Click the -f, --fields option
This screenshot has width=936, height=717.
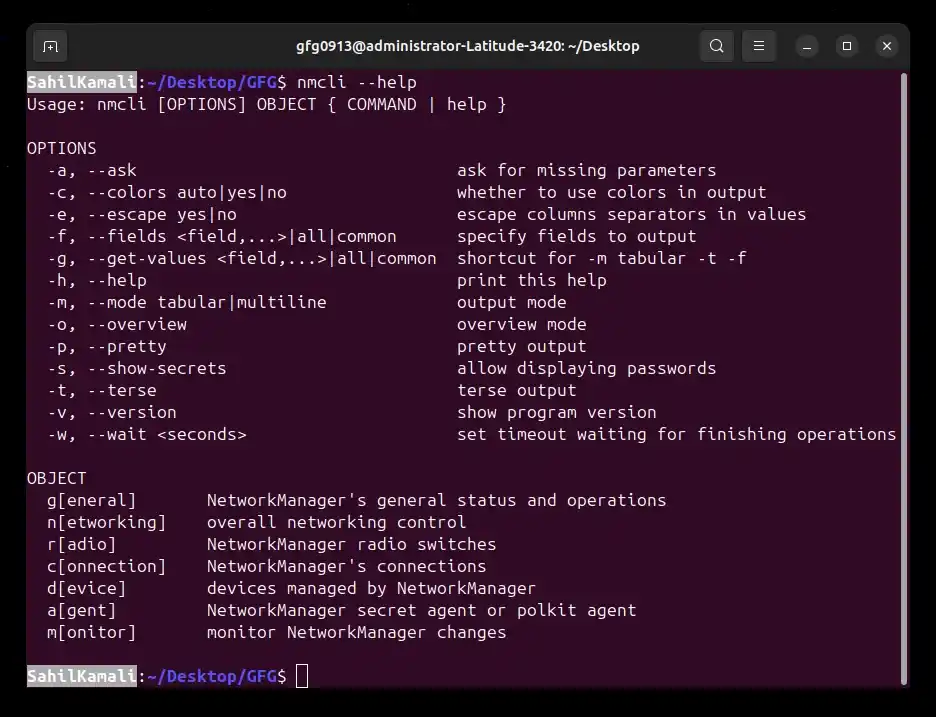tap(221, 236)
